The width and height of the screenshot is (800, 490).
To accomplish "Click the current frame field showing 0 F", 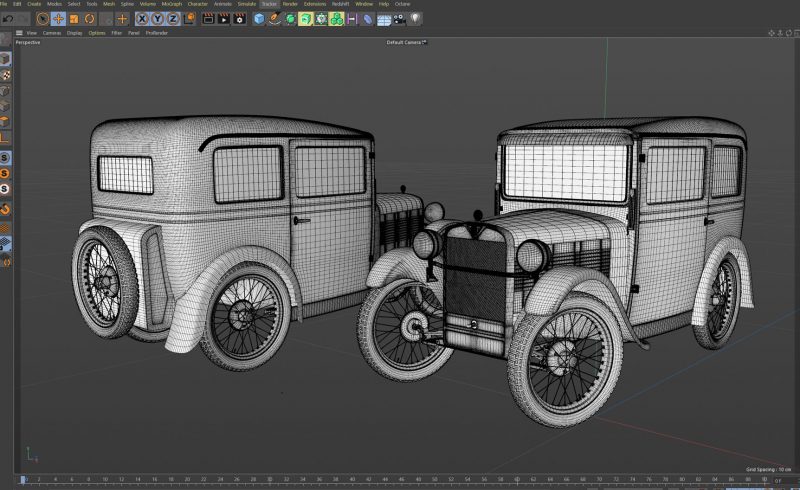I will click(x=786, y=480).
